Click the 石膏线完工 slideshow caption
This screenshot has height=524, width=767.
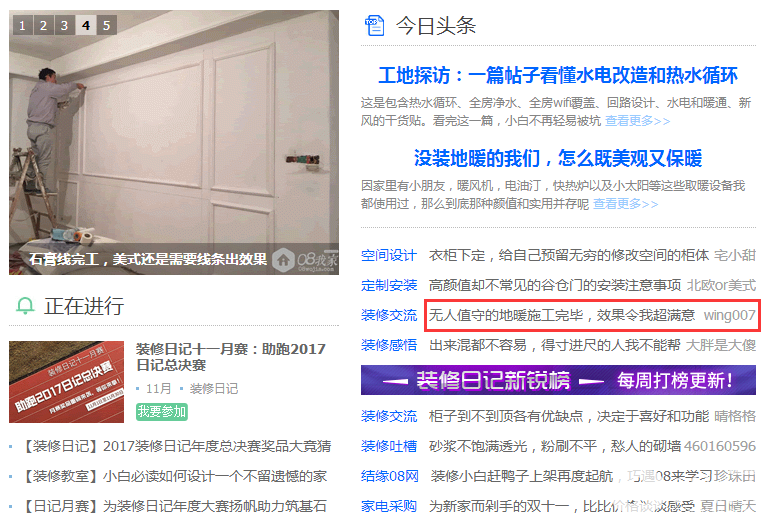click(148, 259)
